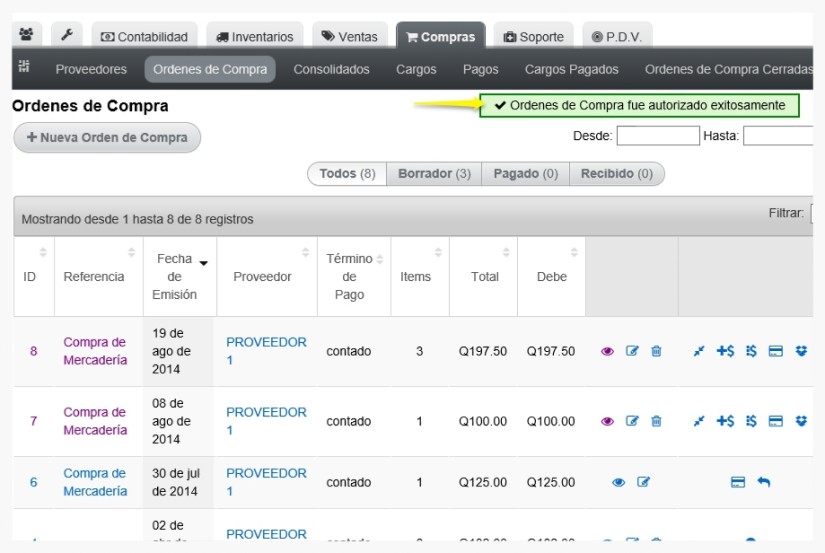Click the receive boxes icon for order 8
Viewport: 825px width, 553px height.
(x=801, y=351)
